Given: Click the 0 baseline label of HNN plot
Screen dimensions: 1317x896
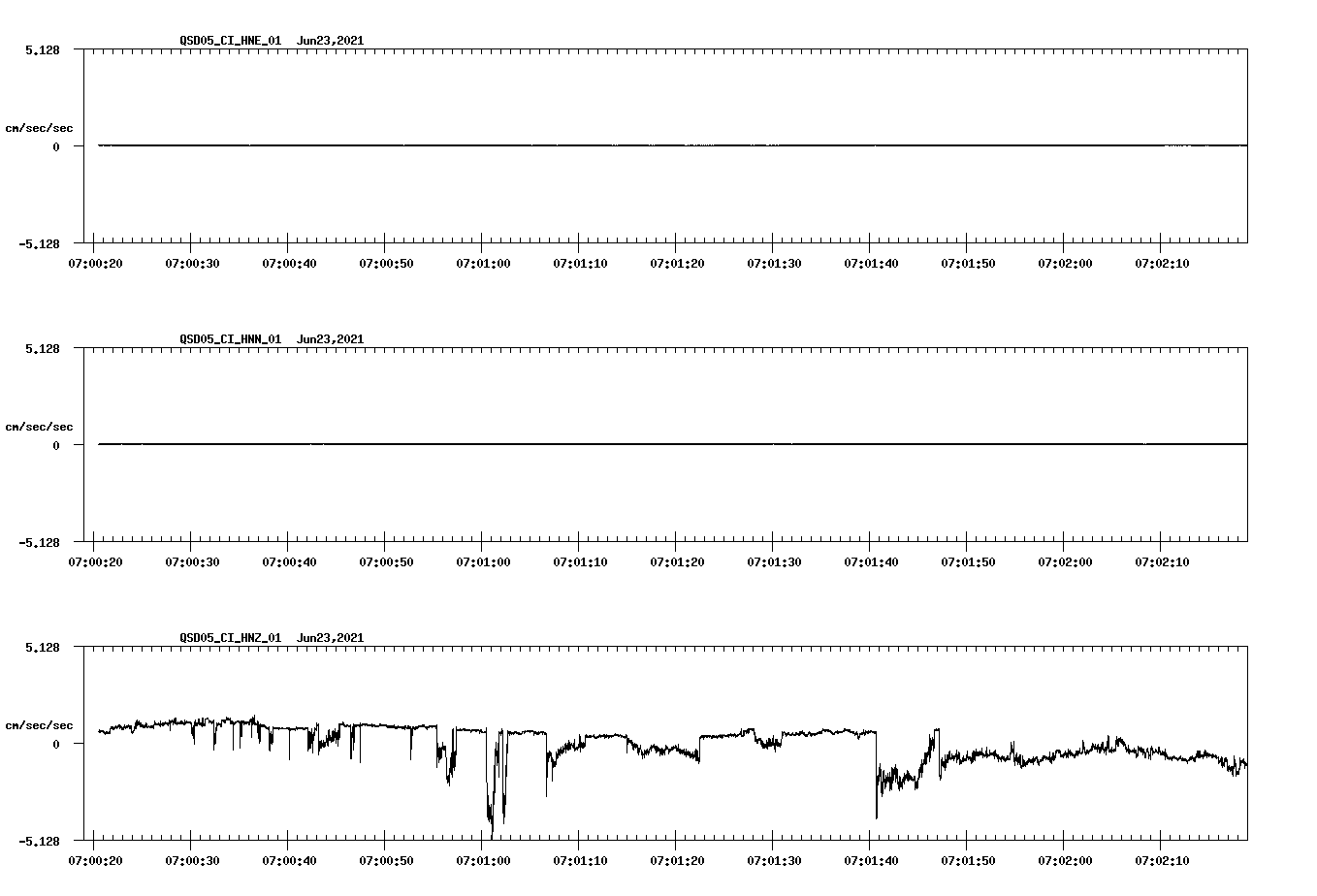Looking at the screenshot, I should (x=56, y=445).
